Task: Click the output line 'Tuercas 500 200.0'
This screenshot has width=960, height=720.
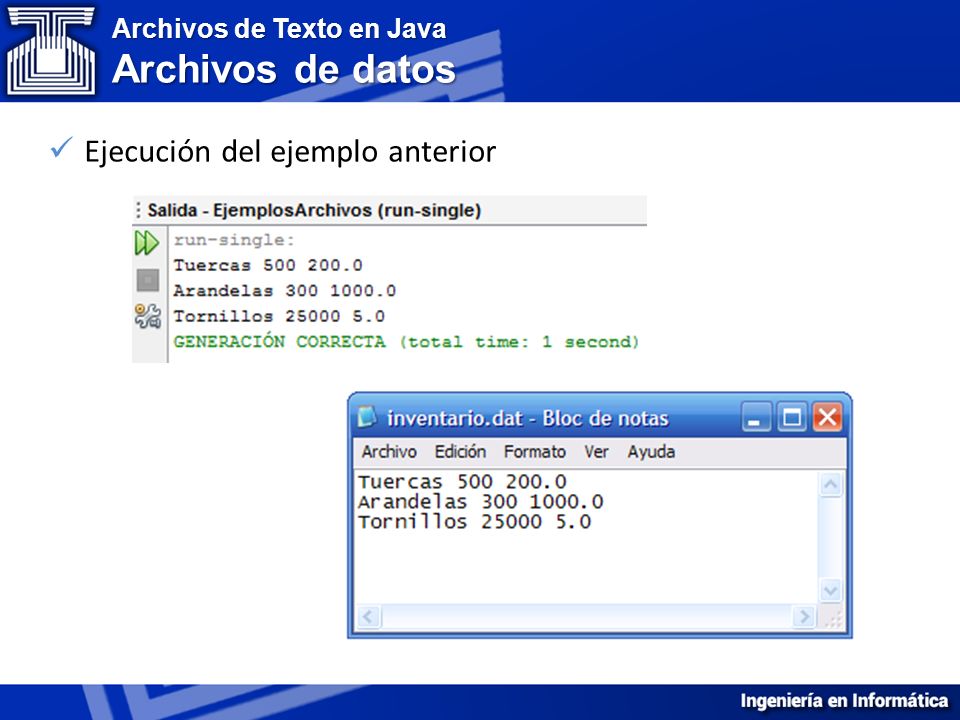Action: (268, 265)
